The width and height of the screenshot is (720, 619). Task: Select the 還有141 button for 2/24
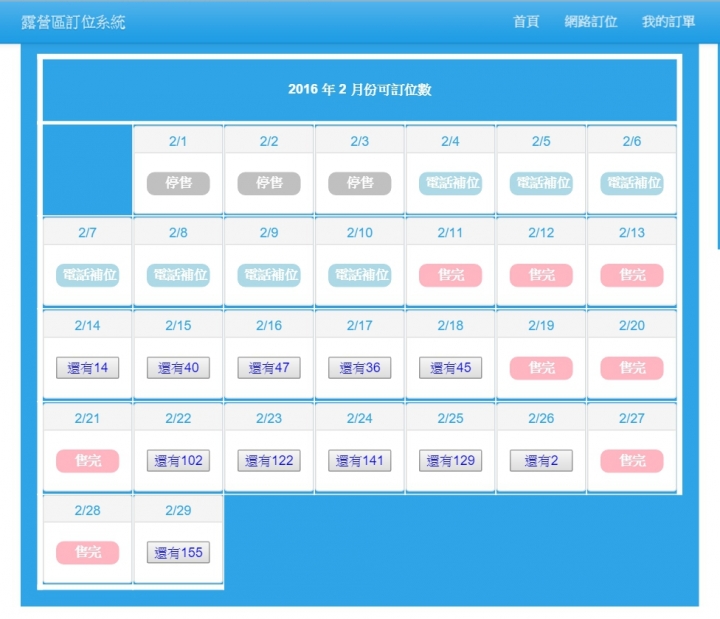[x=360, y=461]
